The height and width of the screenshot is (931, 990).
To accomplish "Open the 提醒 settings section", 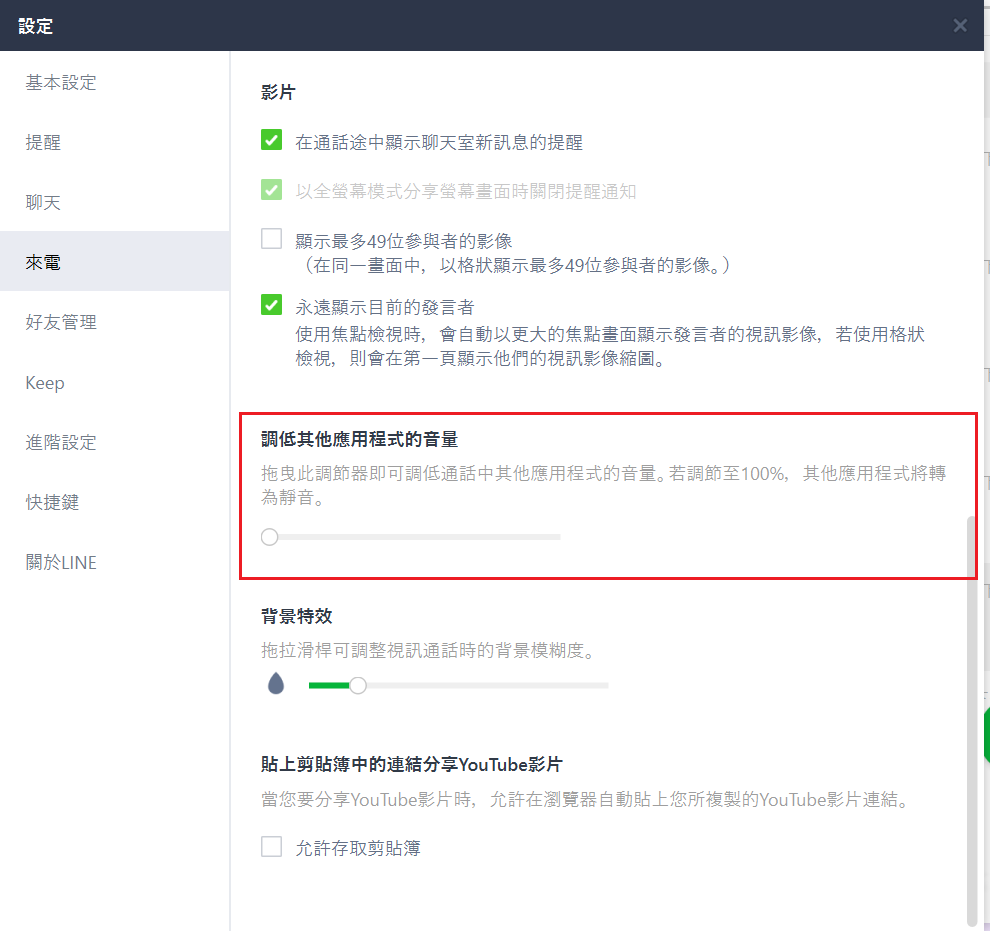I will point(114,143).
